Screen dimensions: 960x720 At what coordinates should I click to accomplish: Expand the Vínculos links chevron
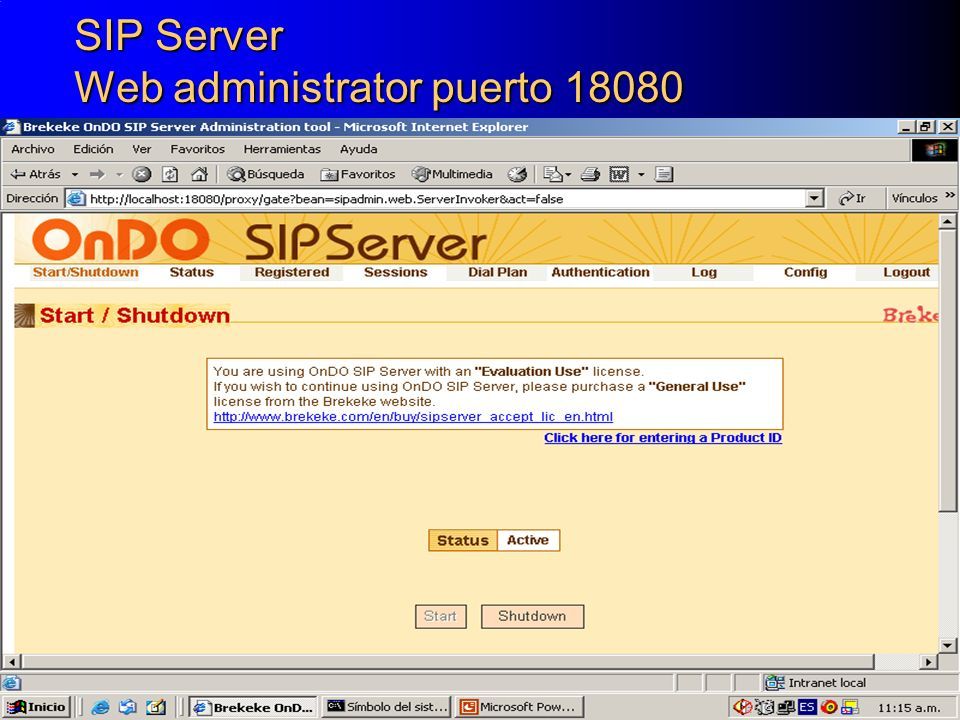(950, 195)
